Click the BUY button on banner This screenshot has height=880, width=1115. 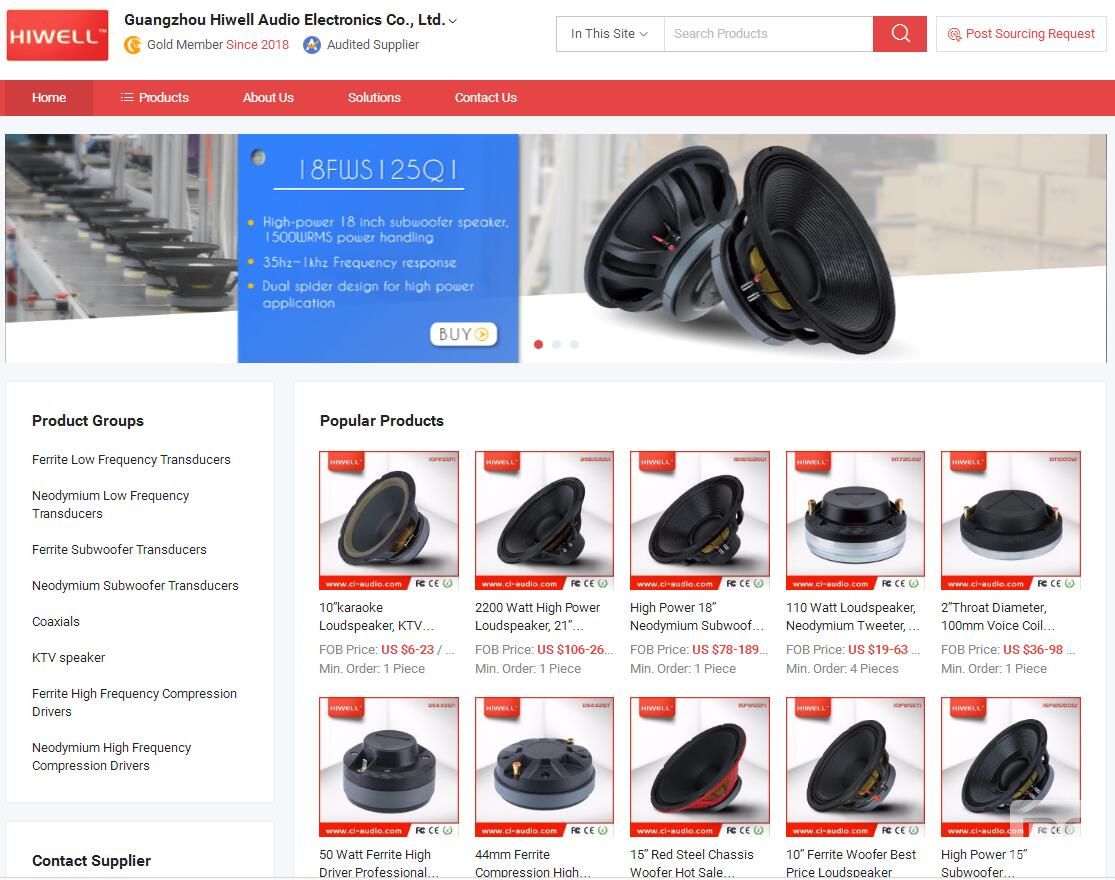pyautogui.click(x=464, y=334)
